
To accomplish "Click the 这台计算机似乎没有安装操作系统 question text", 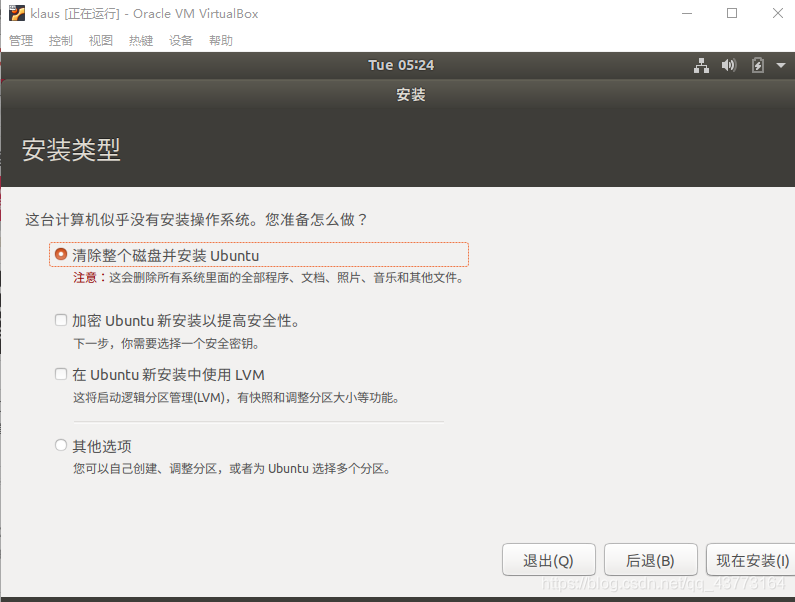I will [196, 220].
